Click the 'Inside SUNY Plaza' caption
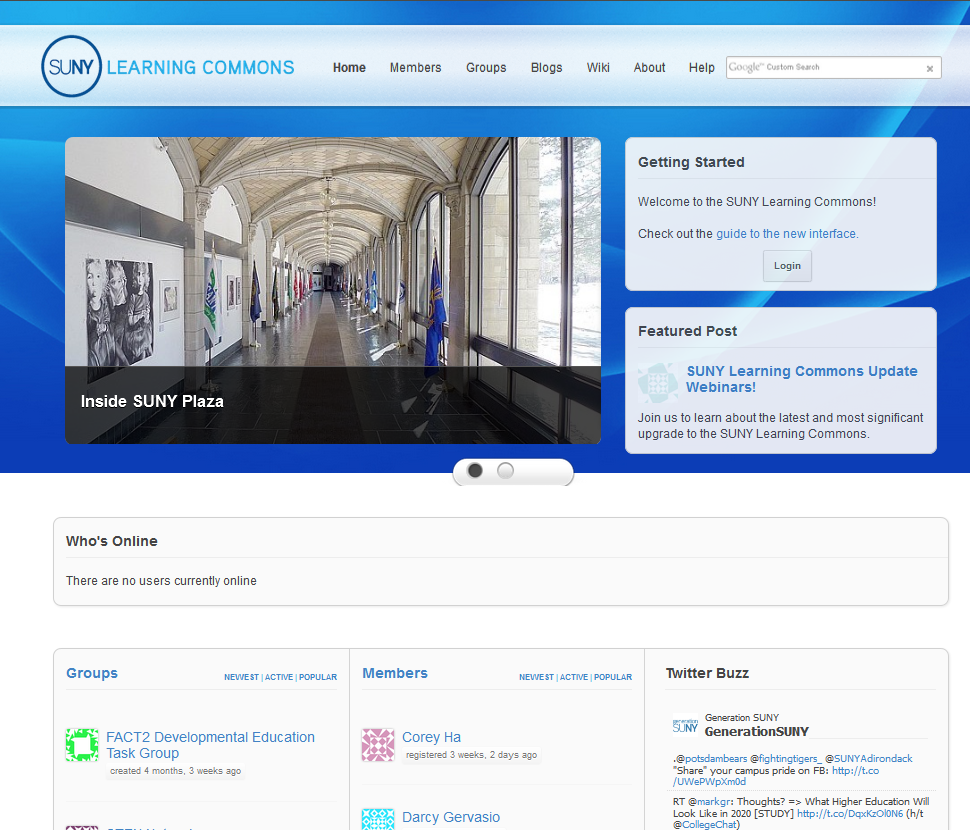 point(152,401)
